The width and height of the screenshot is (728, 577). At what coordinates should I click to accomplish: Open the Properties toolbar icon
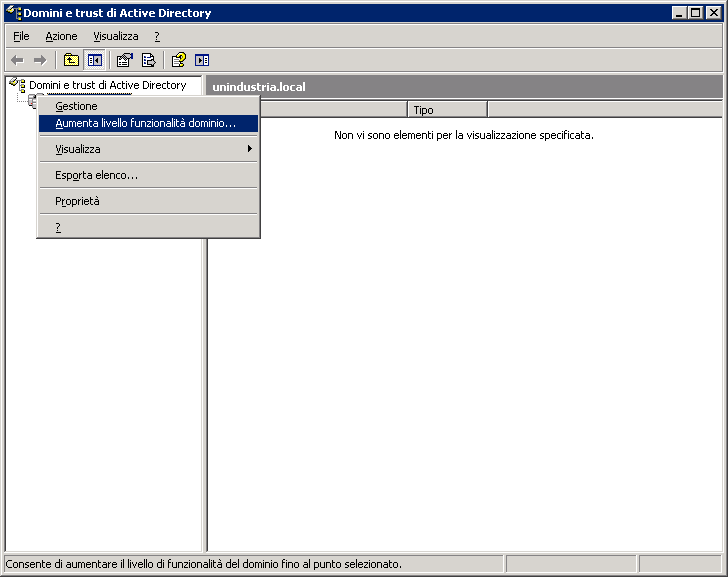pyautogui.click(x=124, y=60)
